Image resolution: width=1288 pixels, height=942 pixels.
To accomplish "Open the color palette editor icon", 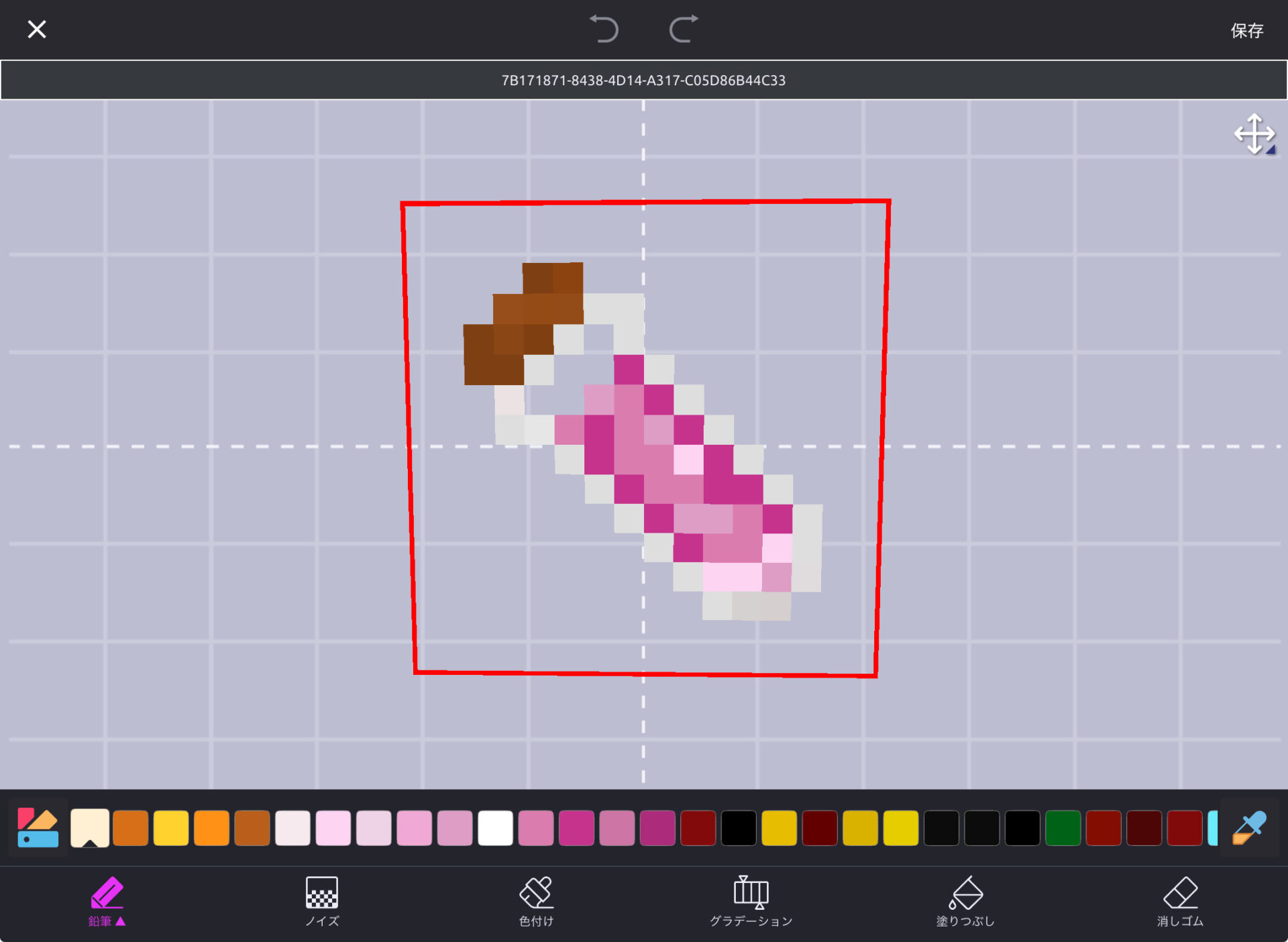I will tap(38, 828).
